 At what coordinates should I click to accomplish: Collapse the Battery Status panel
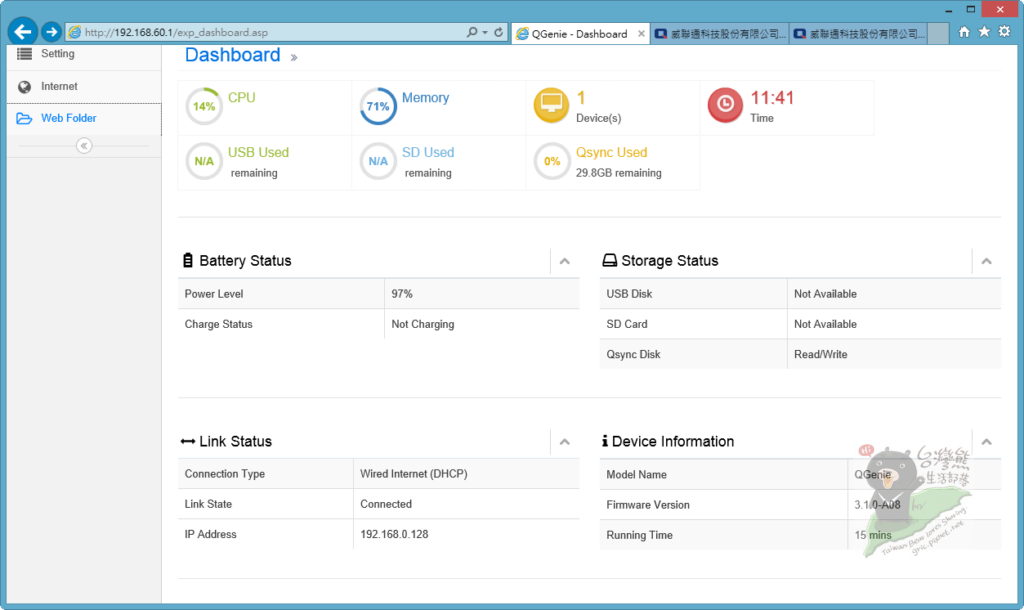[x=564, y=261]
